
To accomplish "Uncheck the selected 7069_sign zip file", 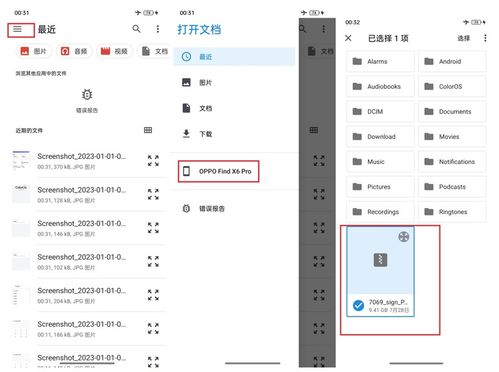I will click(x=358, y=305).
